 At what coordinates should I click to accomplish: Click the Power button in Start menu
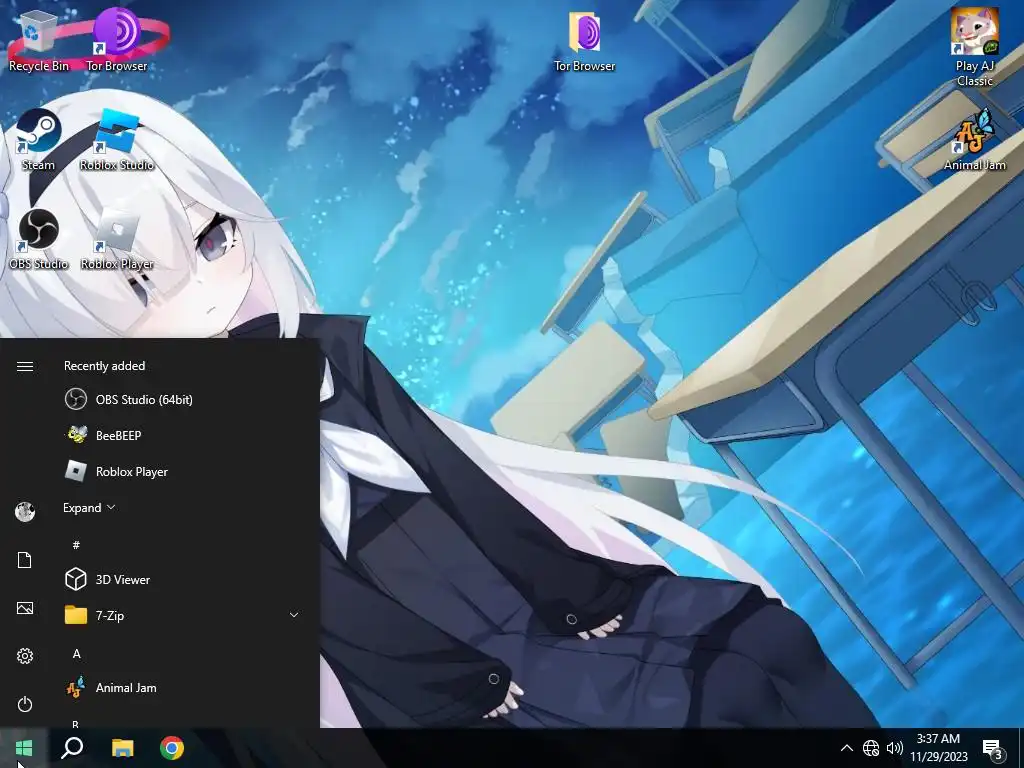pos(25,704)
